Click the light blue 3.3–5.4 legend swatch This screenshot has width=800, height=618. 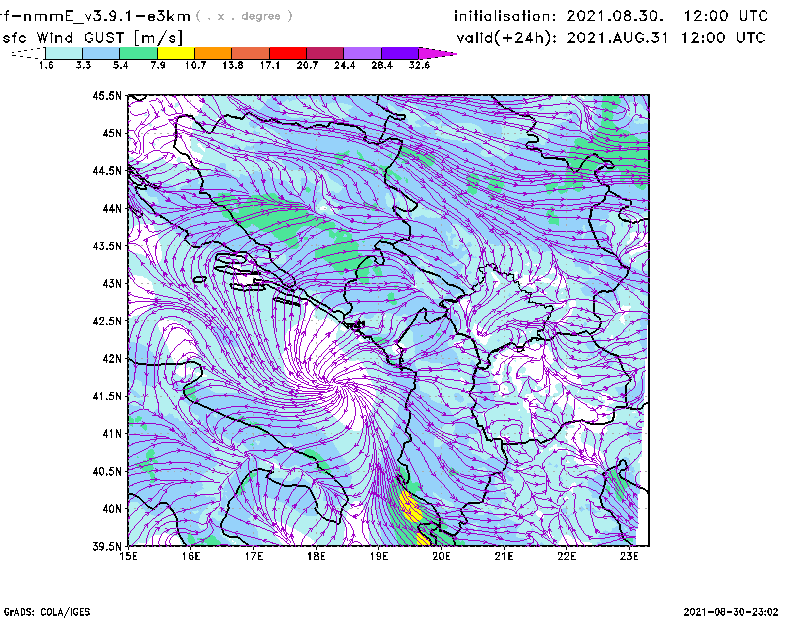point(101,53)
